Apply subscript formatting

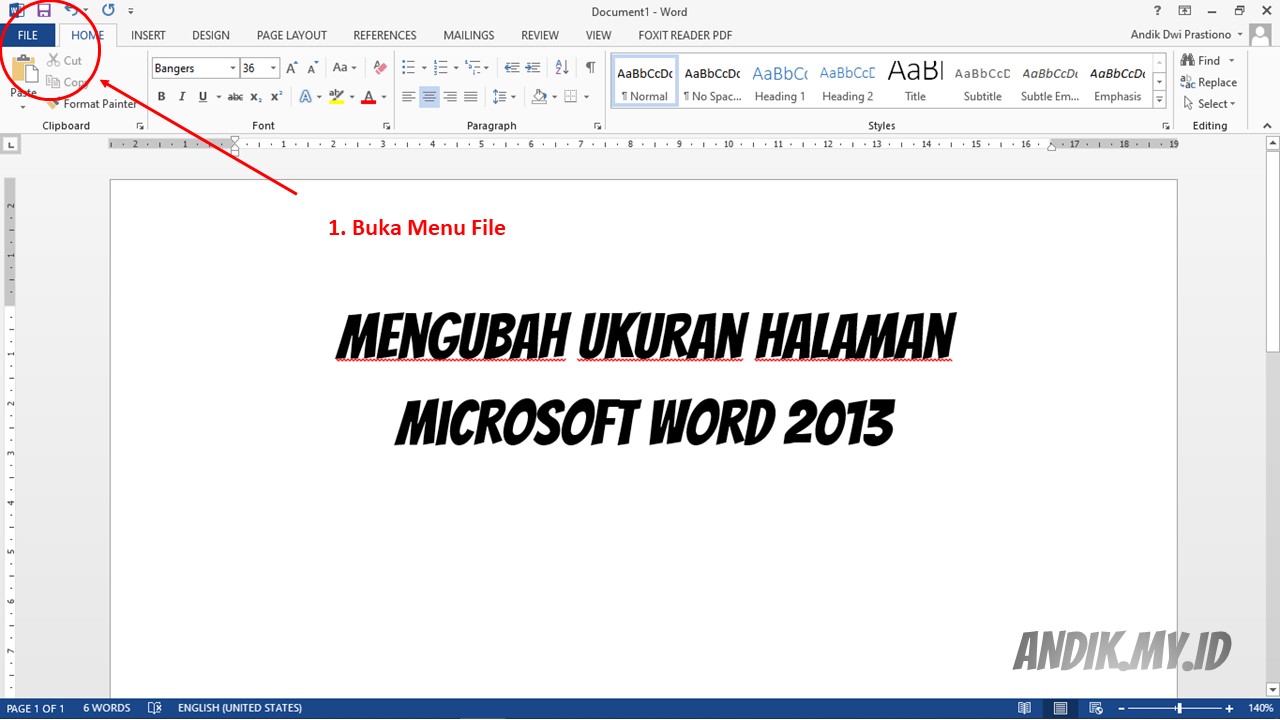(x=256, y=97)
